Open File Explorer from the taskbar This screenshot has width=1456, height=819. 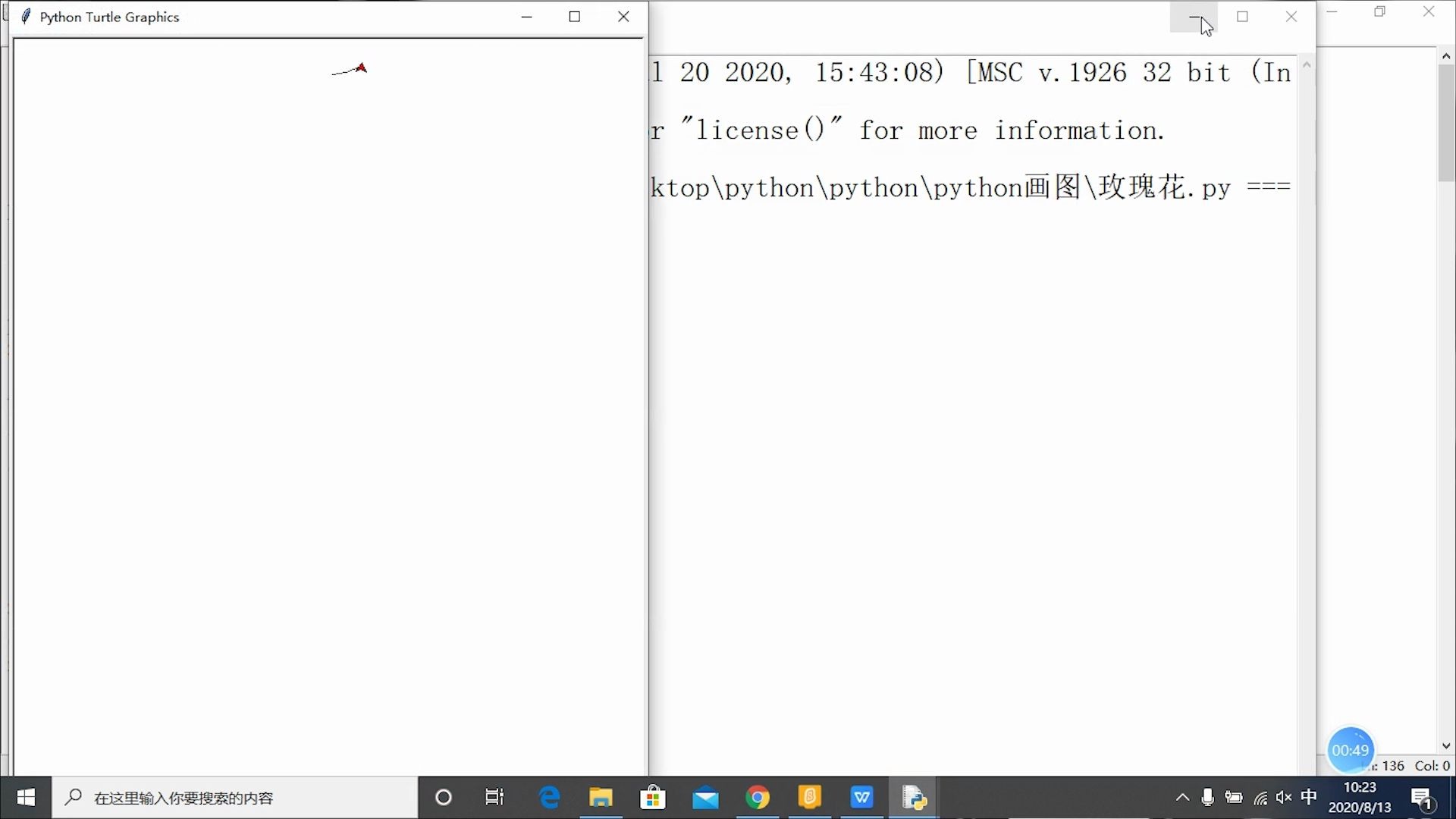[601, 798]
